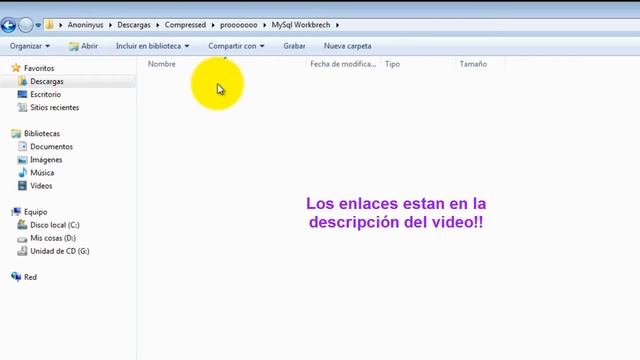The image size is (640, 360).
Task: Expand arrow after Descargas breadcrumb
Action: tap(158, 25)
